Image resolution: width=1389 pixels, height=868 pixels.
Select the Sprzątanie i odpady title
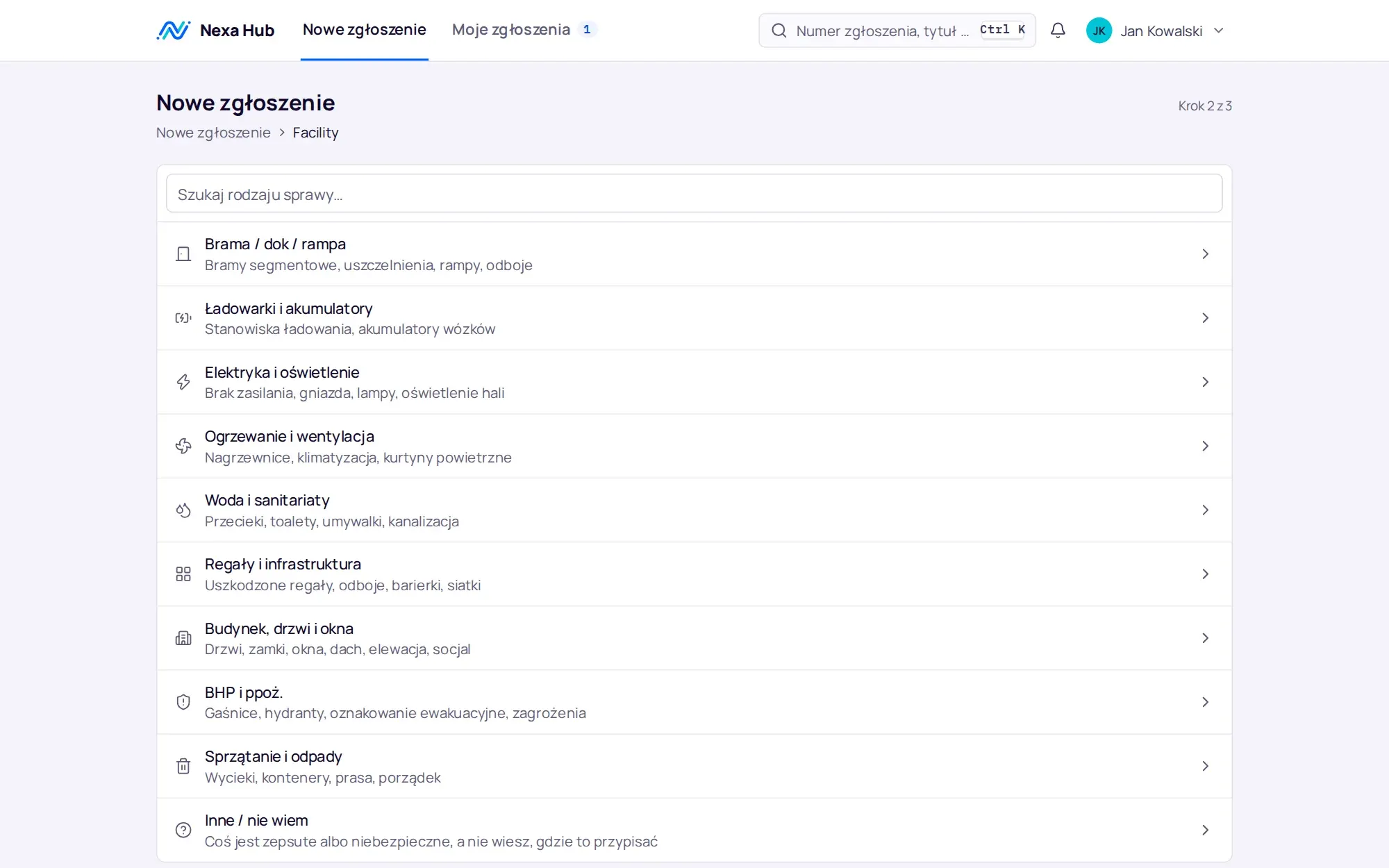274,756
